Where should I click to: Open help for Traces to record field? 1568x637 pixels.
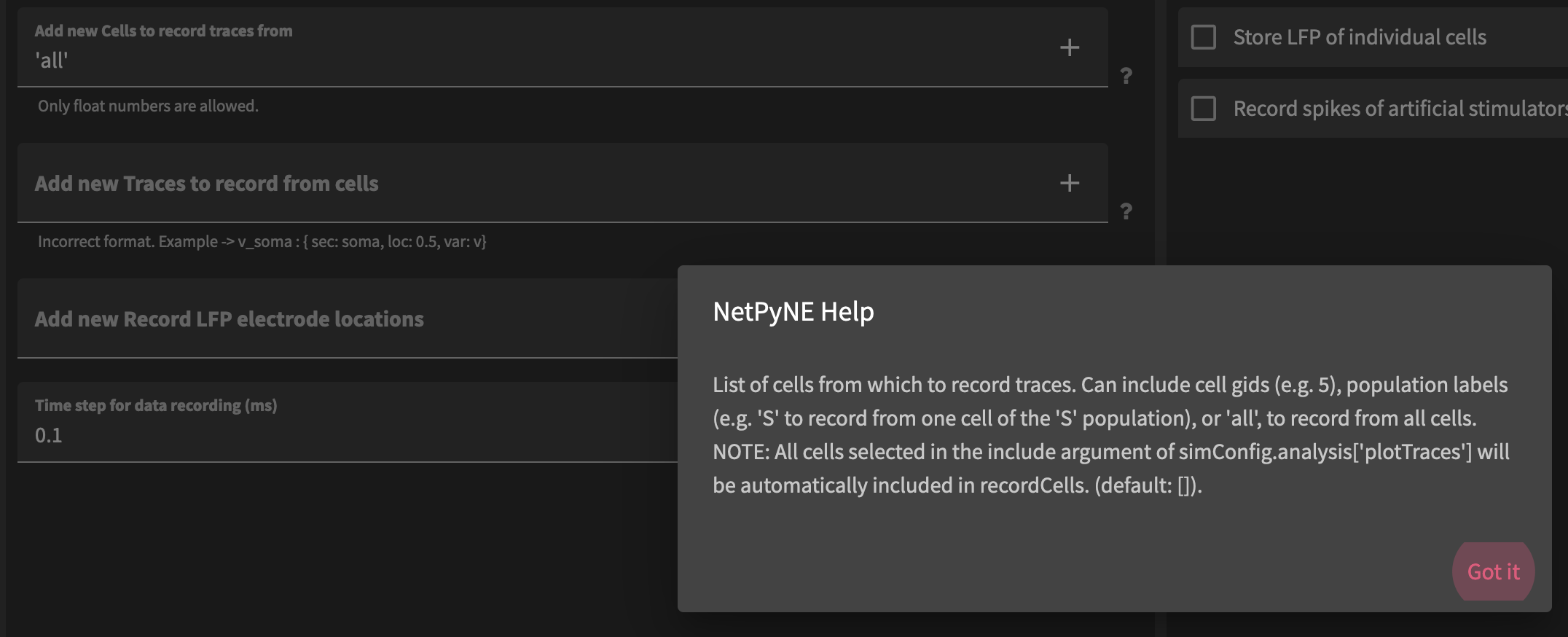point(1126,211)
